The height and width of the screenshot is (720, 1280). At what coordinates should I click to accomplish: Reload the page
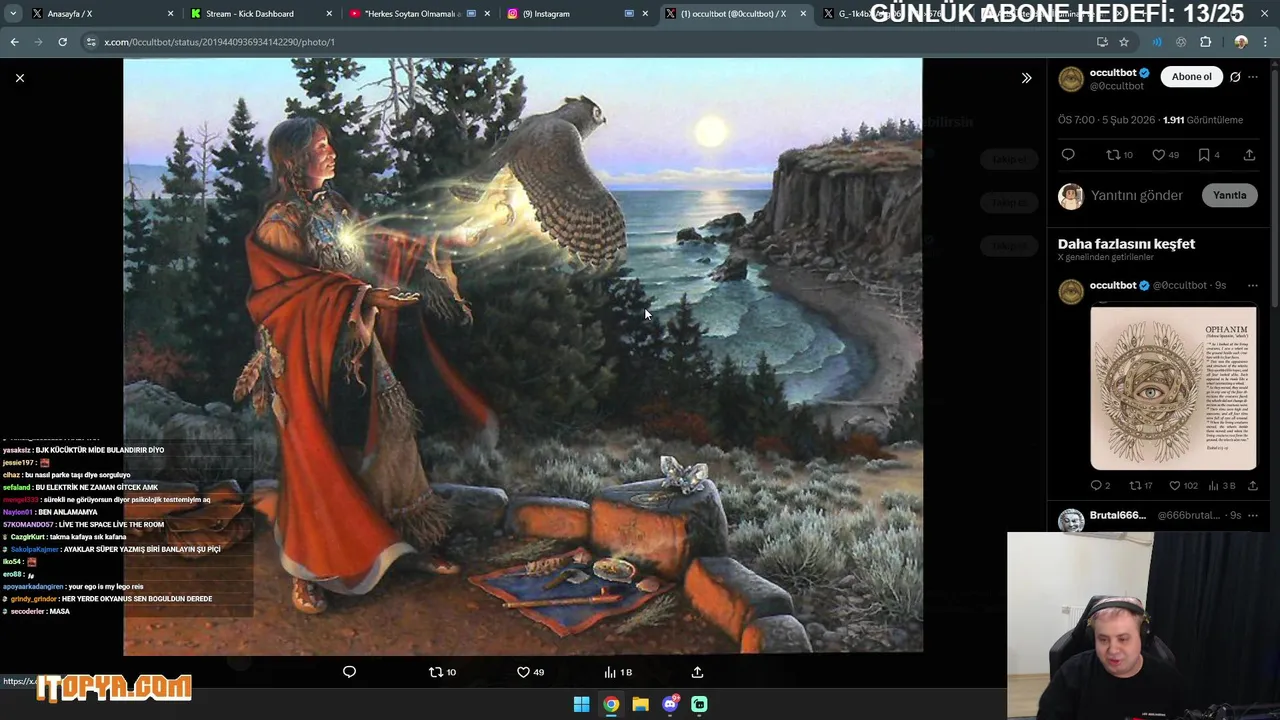(62, 42)
